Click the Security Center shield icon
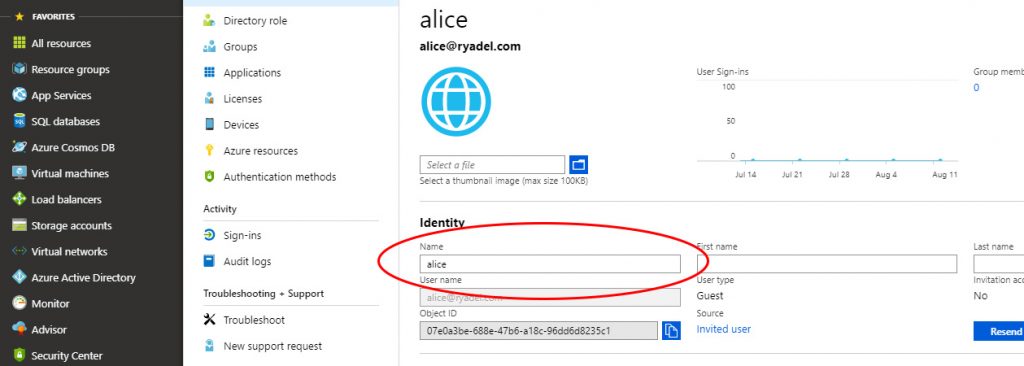Viewport: 1024px width, 366px height. click(x=20, y=356)
